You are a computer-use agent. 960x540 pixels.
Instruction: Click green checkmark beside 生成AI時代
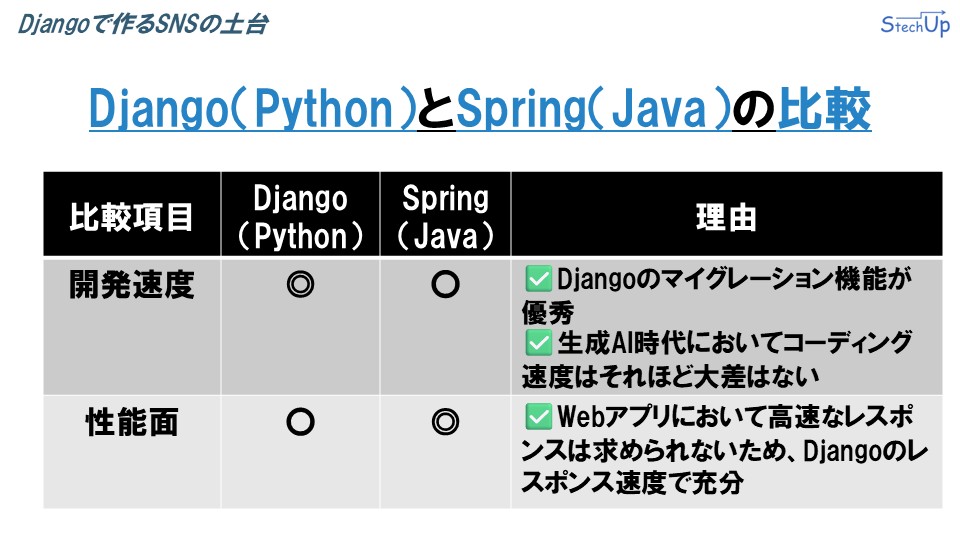click(539, 343)
